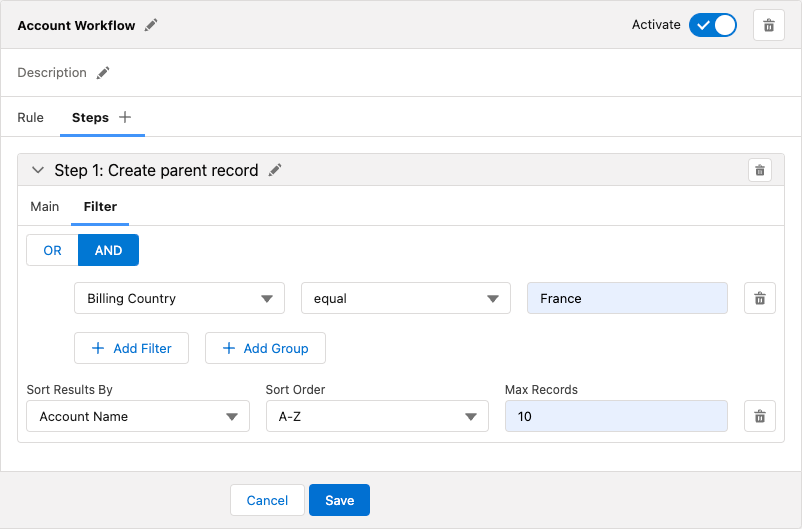Open the equal operator dropdown
This screenshot has width=802, height=529.
[406, 298]
